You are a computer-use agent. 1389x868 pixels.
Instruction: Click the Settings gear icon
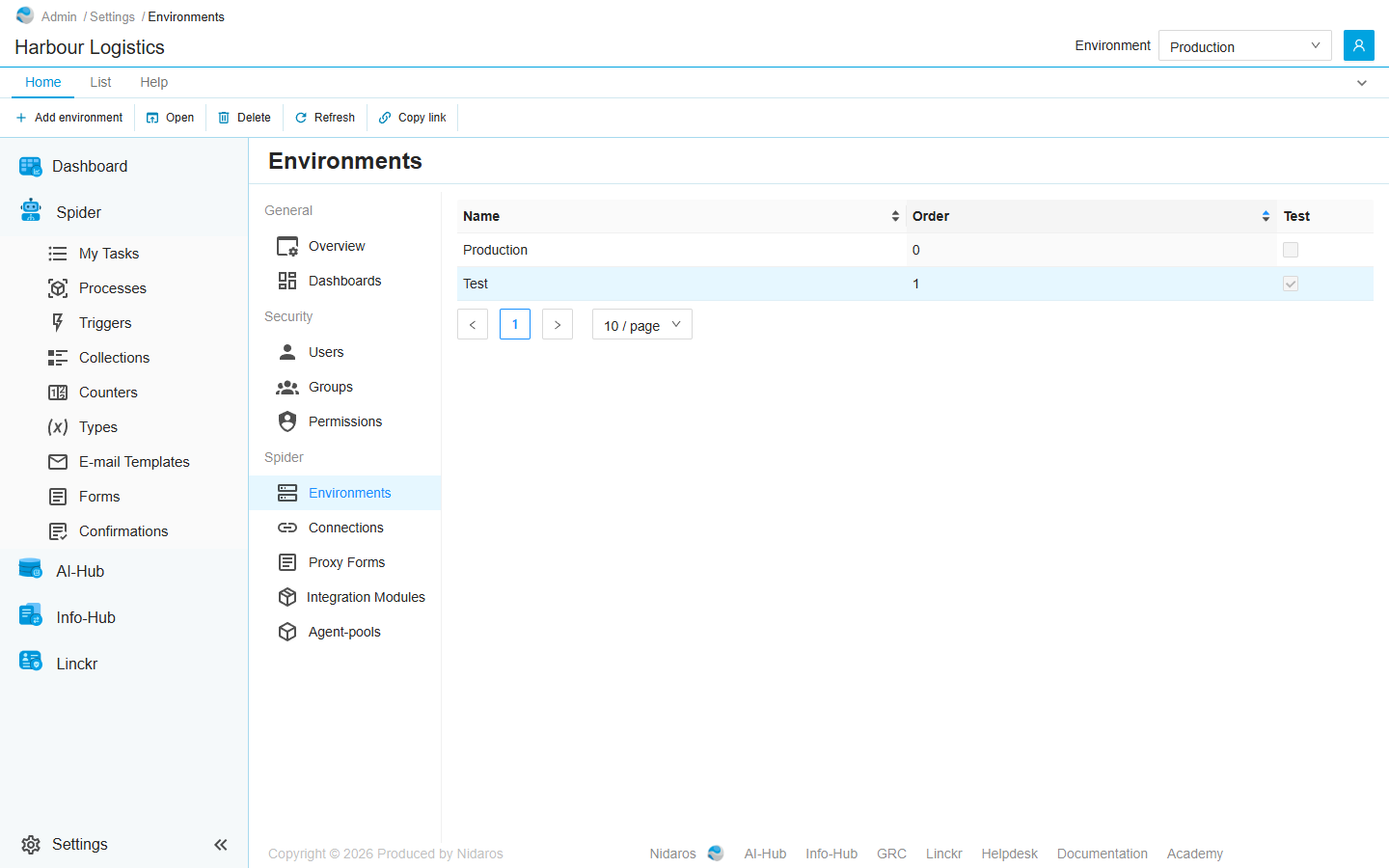(31, 845)
